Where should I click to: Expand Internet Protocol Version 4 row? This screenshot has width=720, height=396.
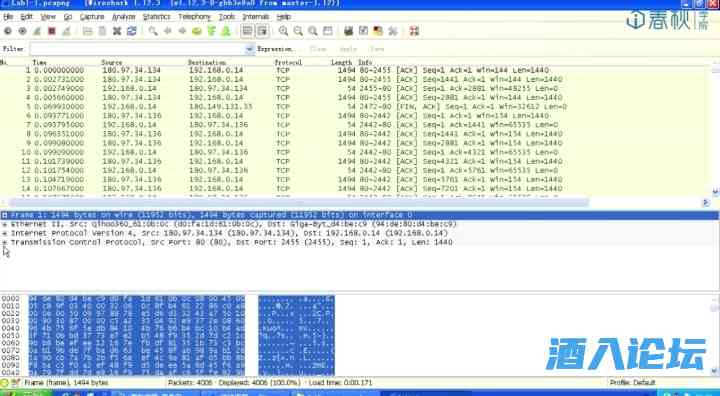(x=4, y=233)
